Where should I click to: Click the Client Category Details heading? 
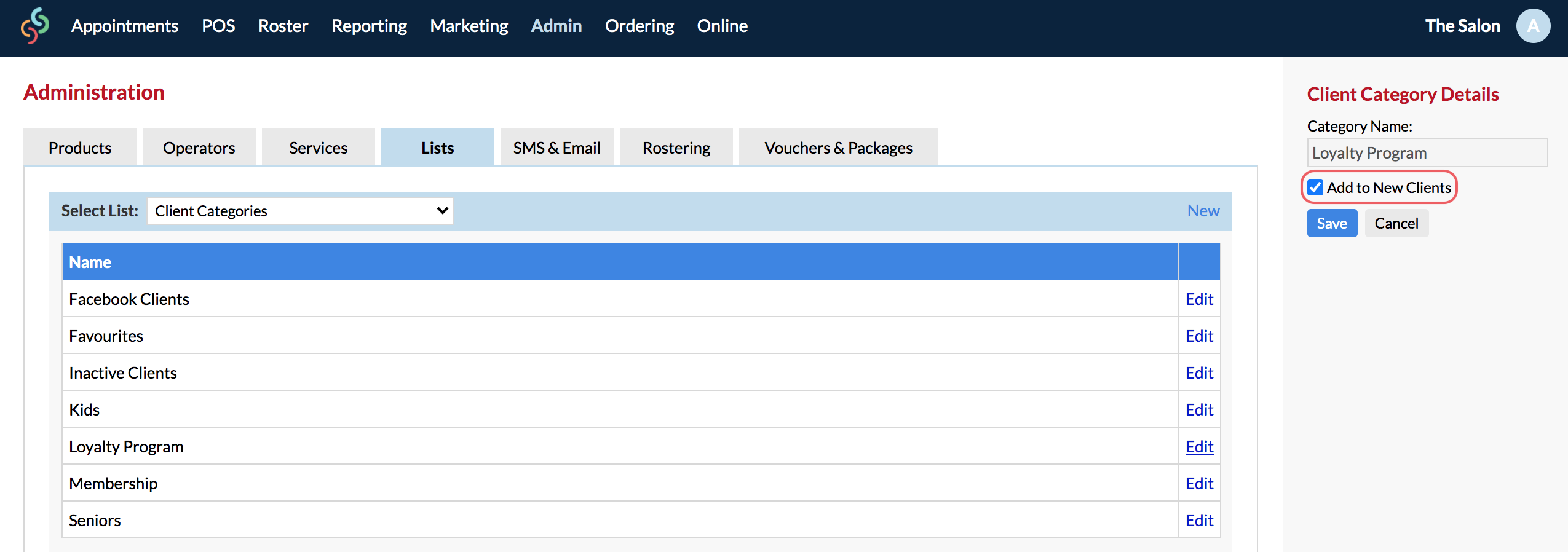(1403, 94)
